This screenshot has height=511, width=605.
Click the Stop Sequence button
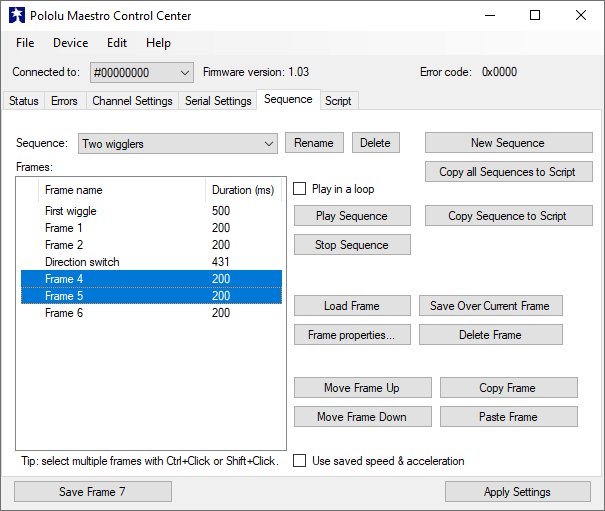point(351,245)
